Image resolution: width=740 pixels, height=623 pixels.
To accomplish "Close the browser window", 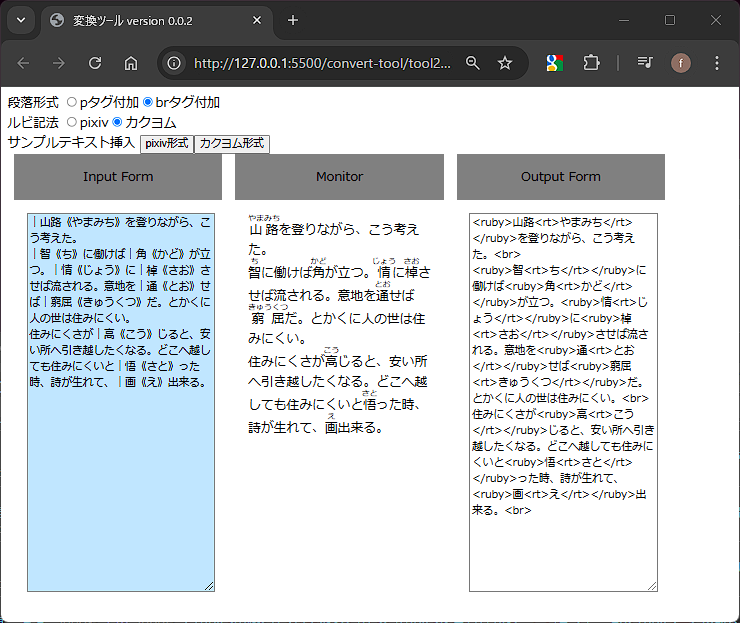I will point(715,20).
